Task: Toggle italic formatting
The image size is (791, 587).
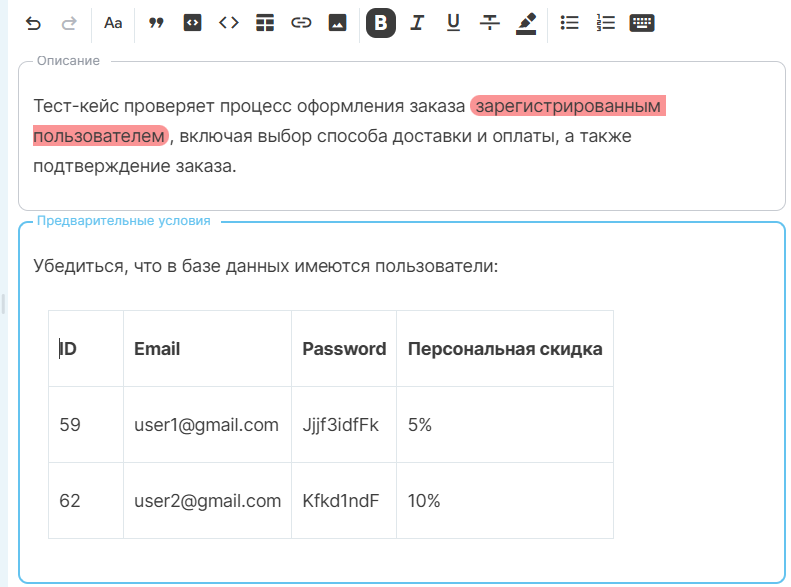Action: [x=417, y=23]
